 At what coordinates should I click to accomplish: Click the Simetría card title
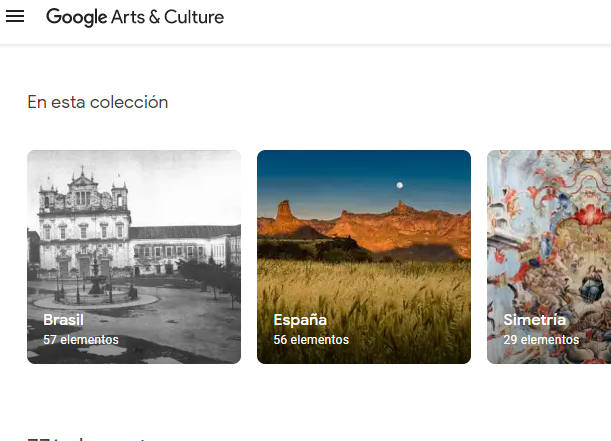(x=535, y=320)
